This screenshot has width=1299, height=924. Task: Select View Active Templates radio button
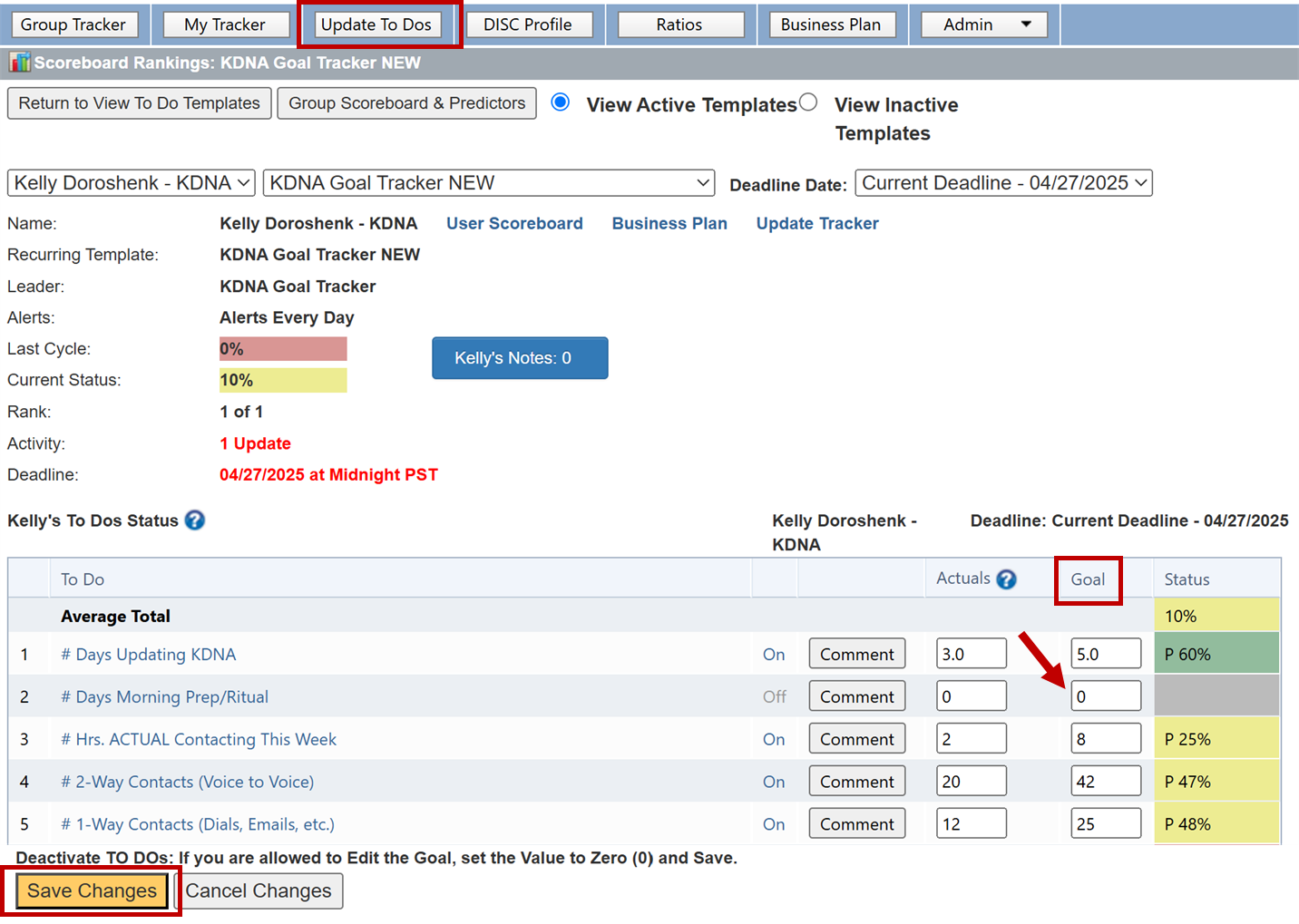(561, 102)
